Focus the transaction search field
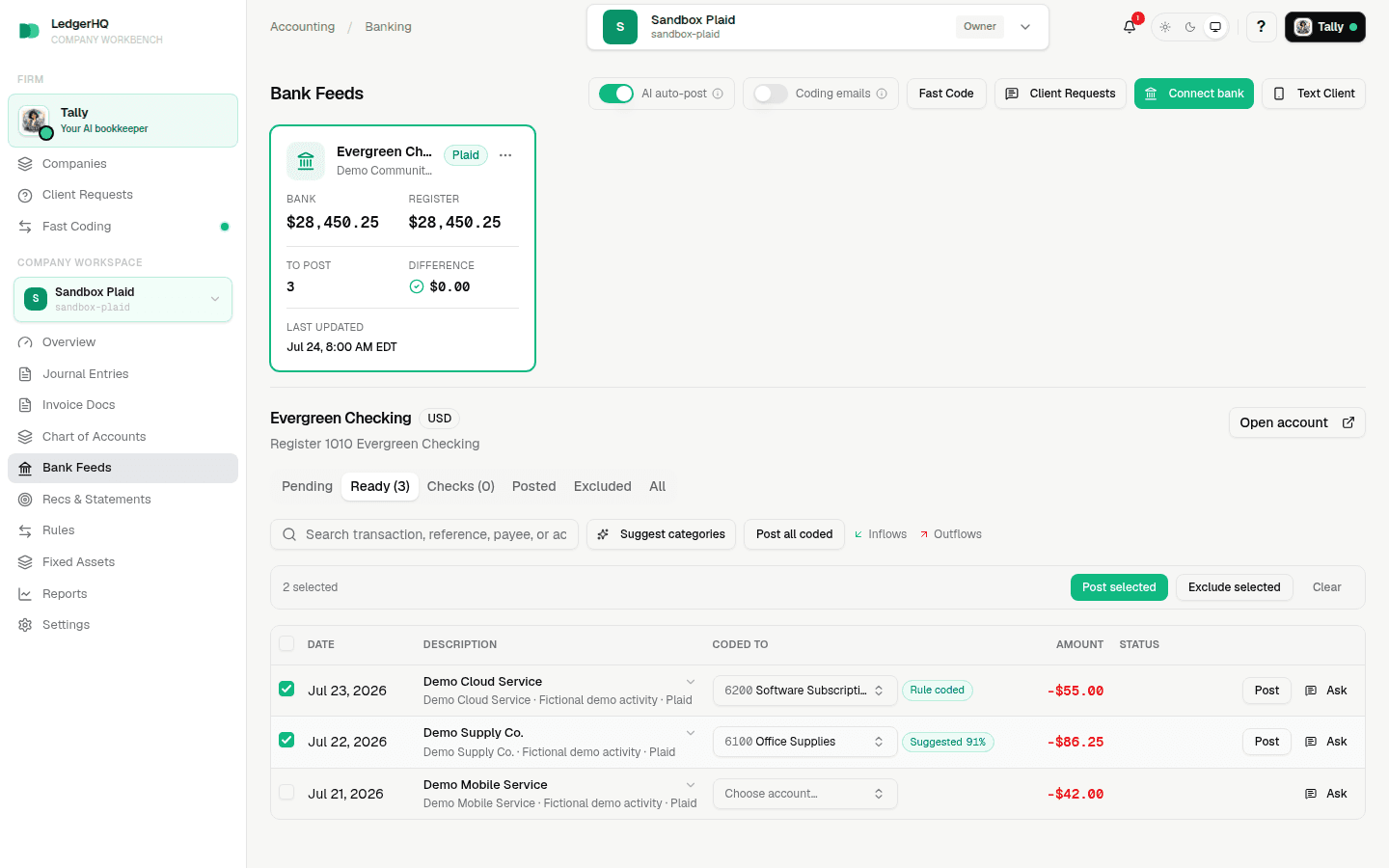1389x868 pixels. pos(424,534)
